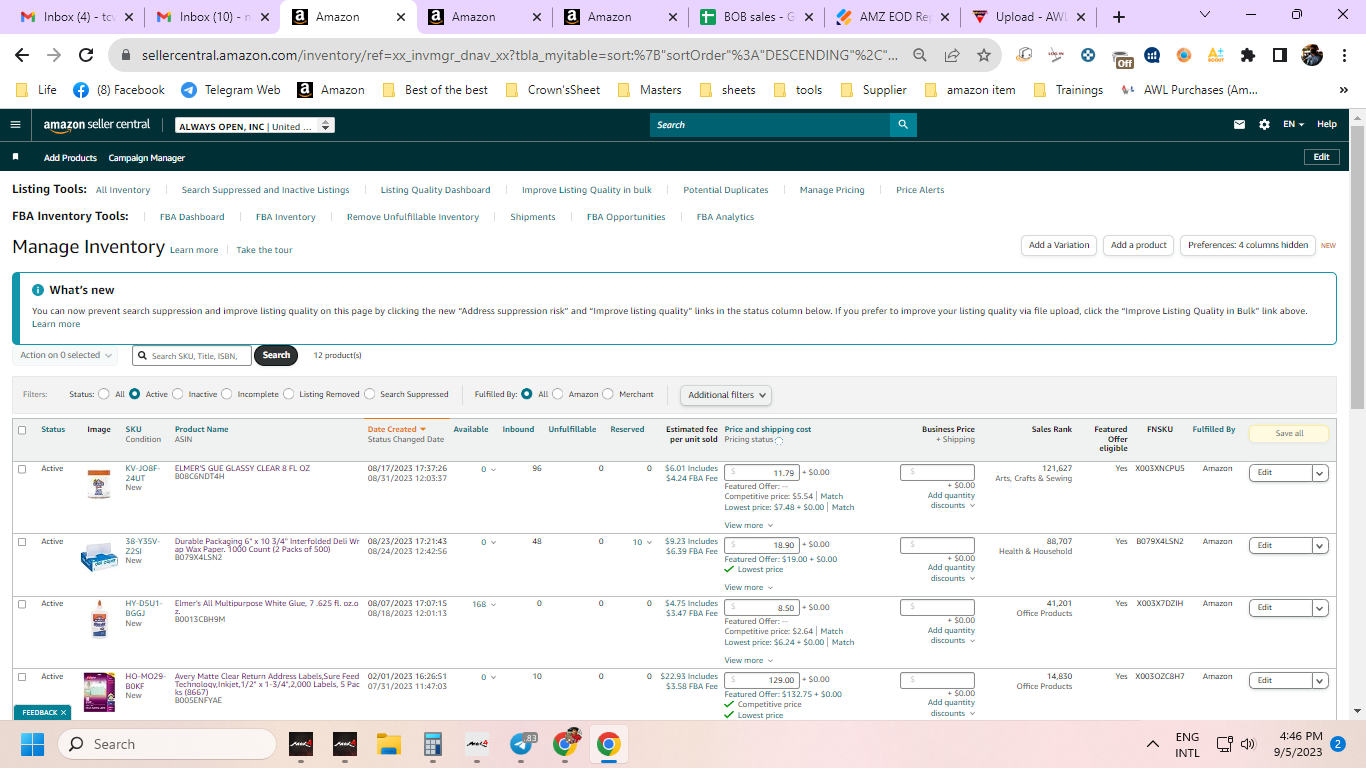Select the Incomplete status radio button
Image resolution: width=1366 pixels, height=768 pixels.
tap(227, 394)
